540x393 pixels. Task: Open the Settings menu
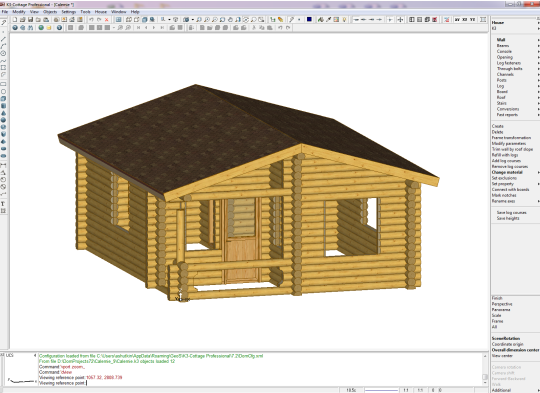69,12
